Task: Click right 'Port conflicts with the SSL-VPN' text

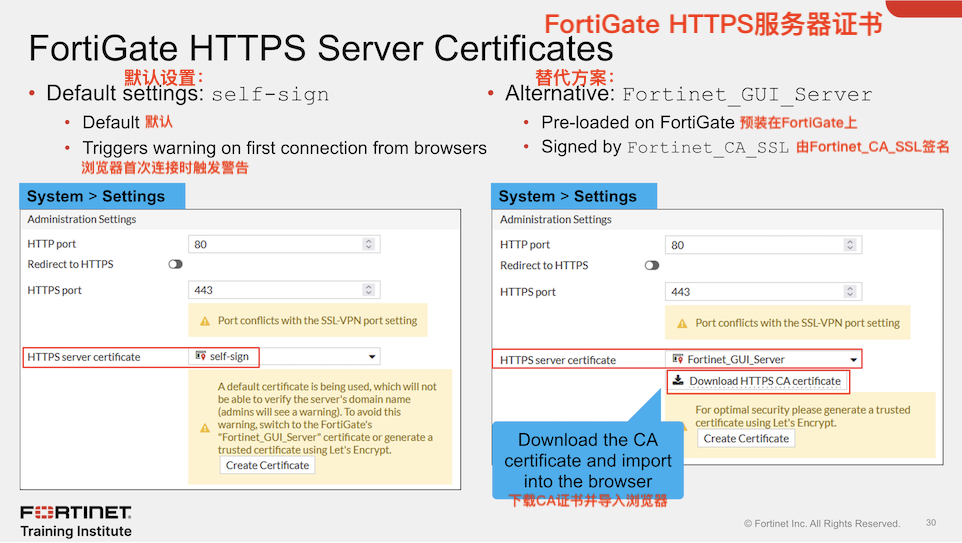Action: pos(798,323)
